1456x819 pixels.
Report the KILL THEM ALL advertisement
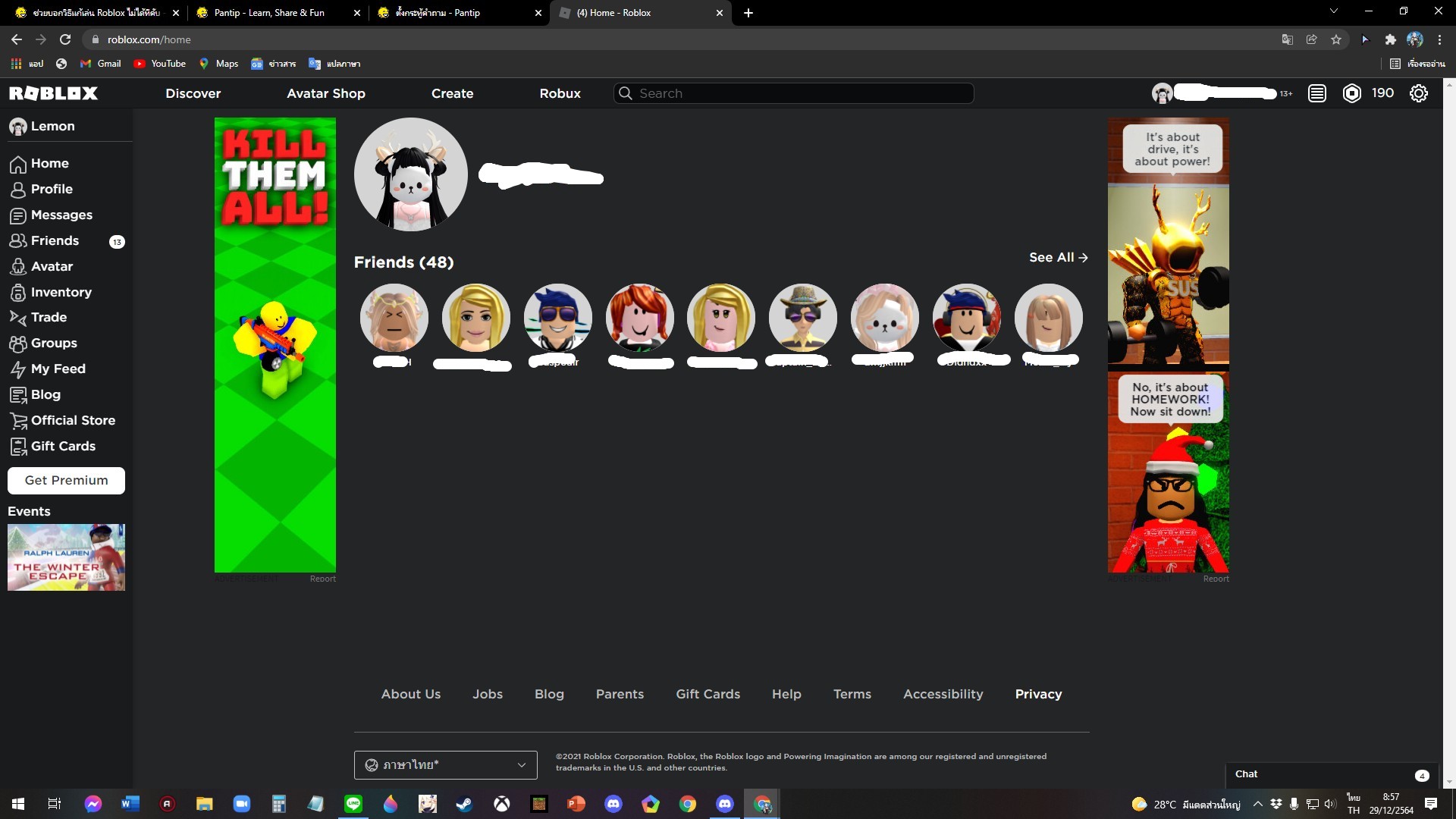point(323,579)
